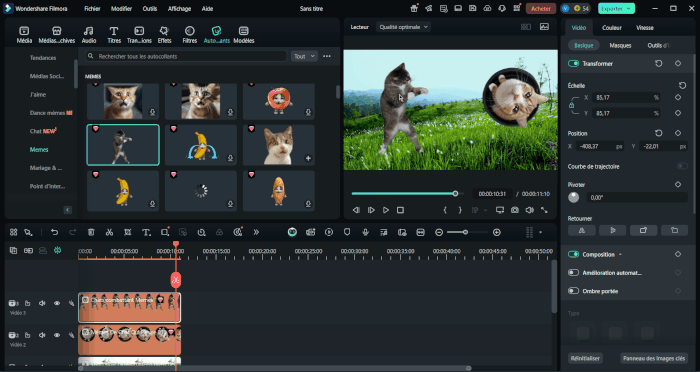Select the J'aime category
Viewport: 700px width, 372px height.
[38, 95]
